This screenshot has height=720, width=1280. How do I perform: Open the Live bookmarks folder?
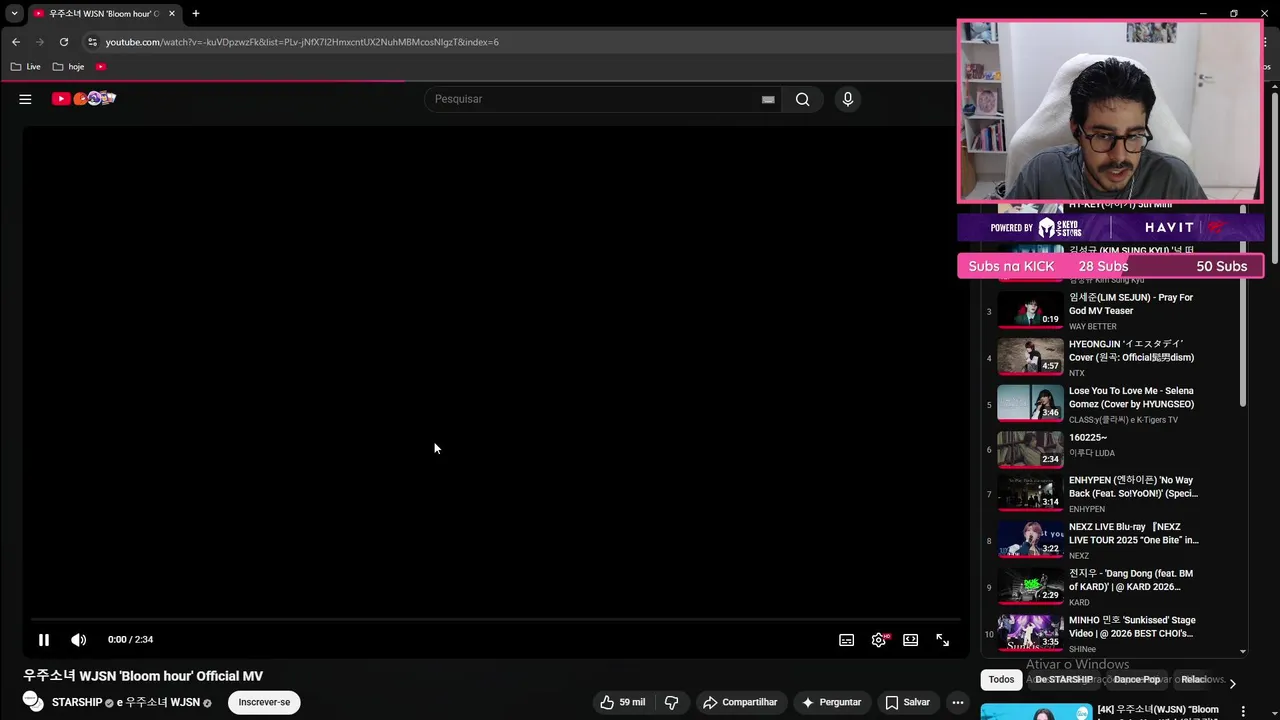click(26, 67)
